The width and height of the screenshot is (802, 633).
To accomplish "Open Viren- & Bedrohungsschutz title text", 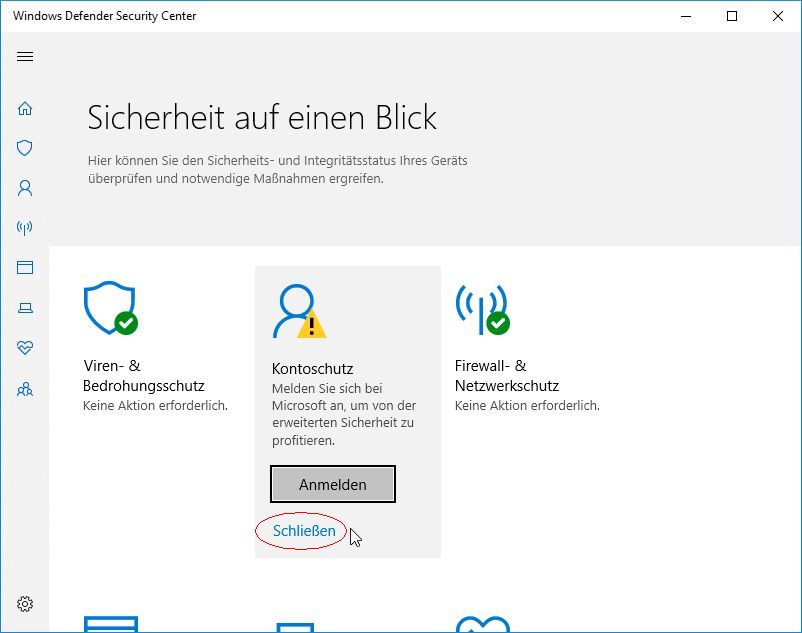I will (144, 376).
